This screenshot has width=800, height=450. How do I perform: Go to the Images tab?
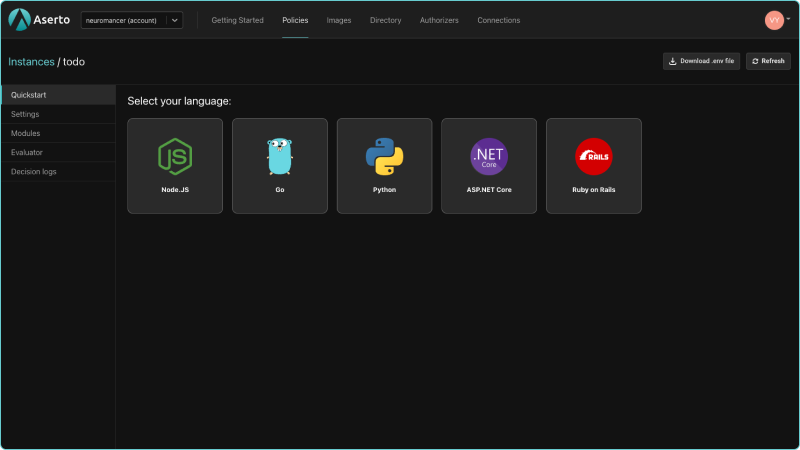point(339,20)
